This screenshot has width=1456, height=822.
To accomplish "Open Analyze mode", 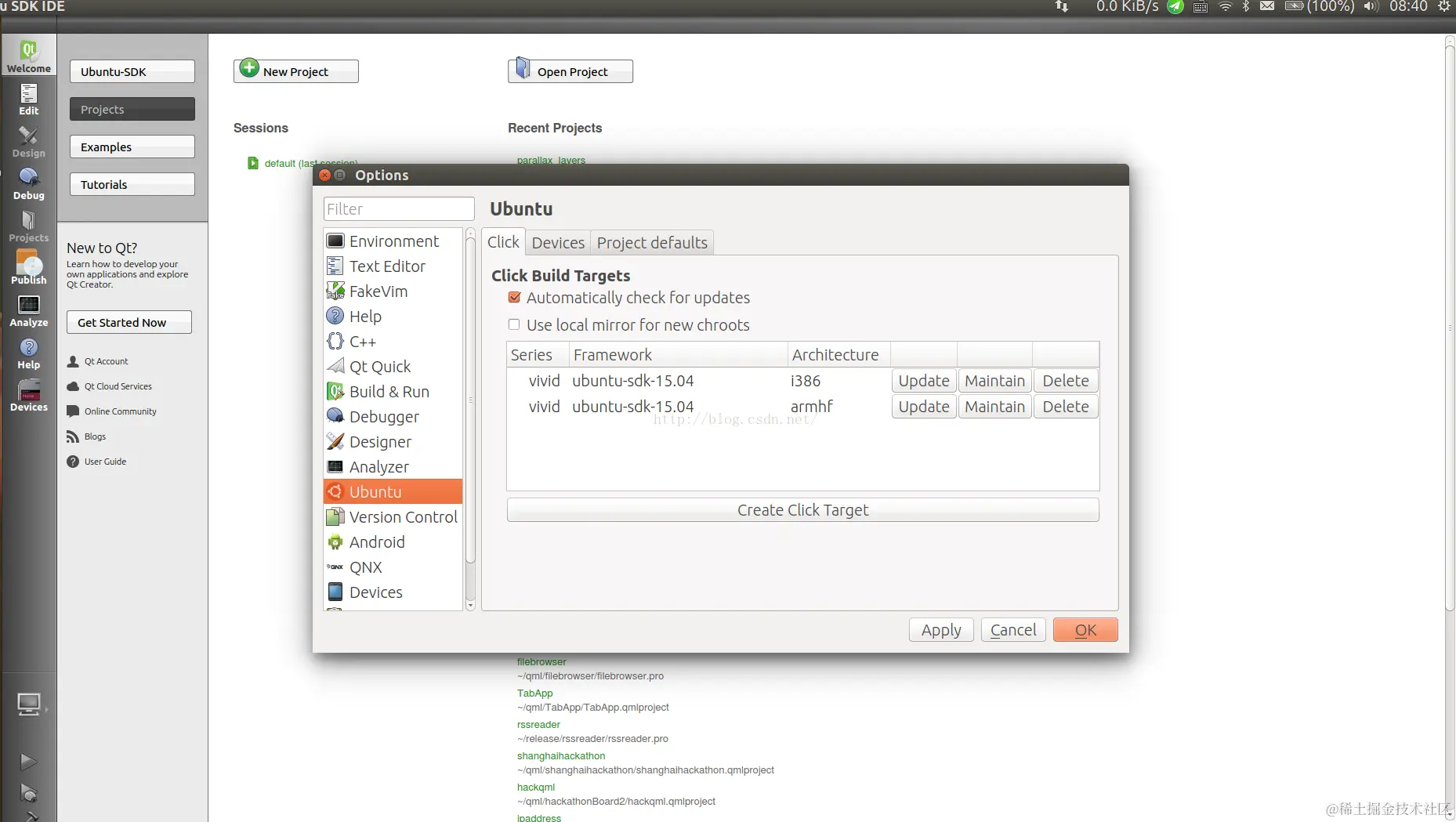I will (x=29, y=310).
